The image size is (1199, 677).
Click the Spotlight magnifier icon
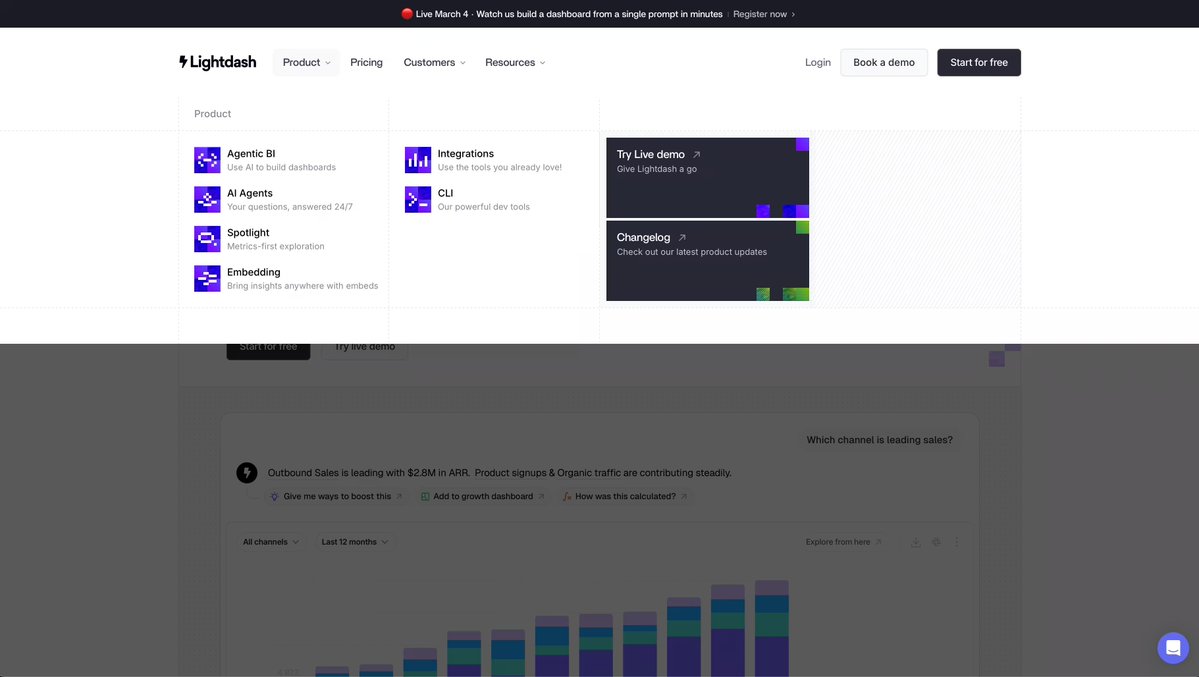[x=207, y=239]
